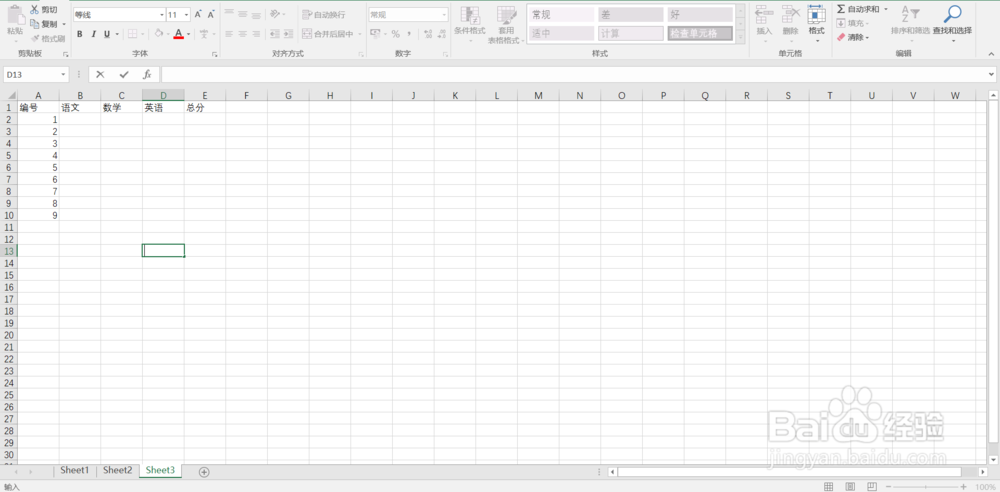Align text right
The height and width of the screenshot is (492, 1000).
pyautogui.click(x=256, y=34)
